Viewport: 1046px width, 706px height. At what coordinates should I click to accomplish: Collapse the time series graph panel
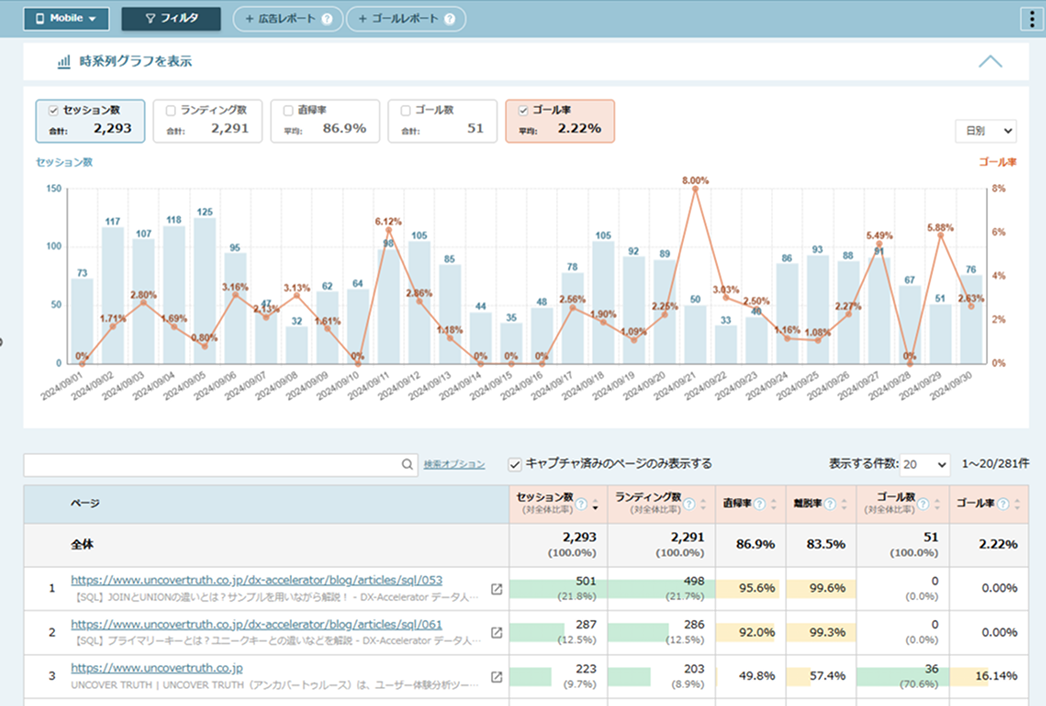[990, 61]
